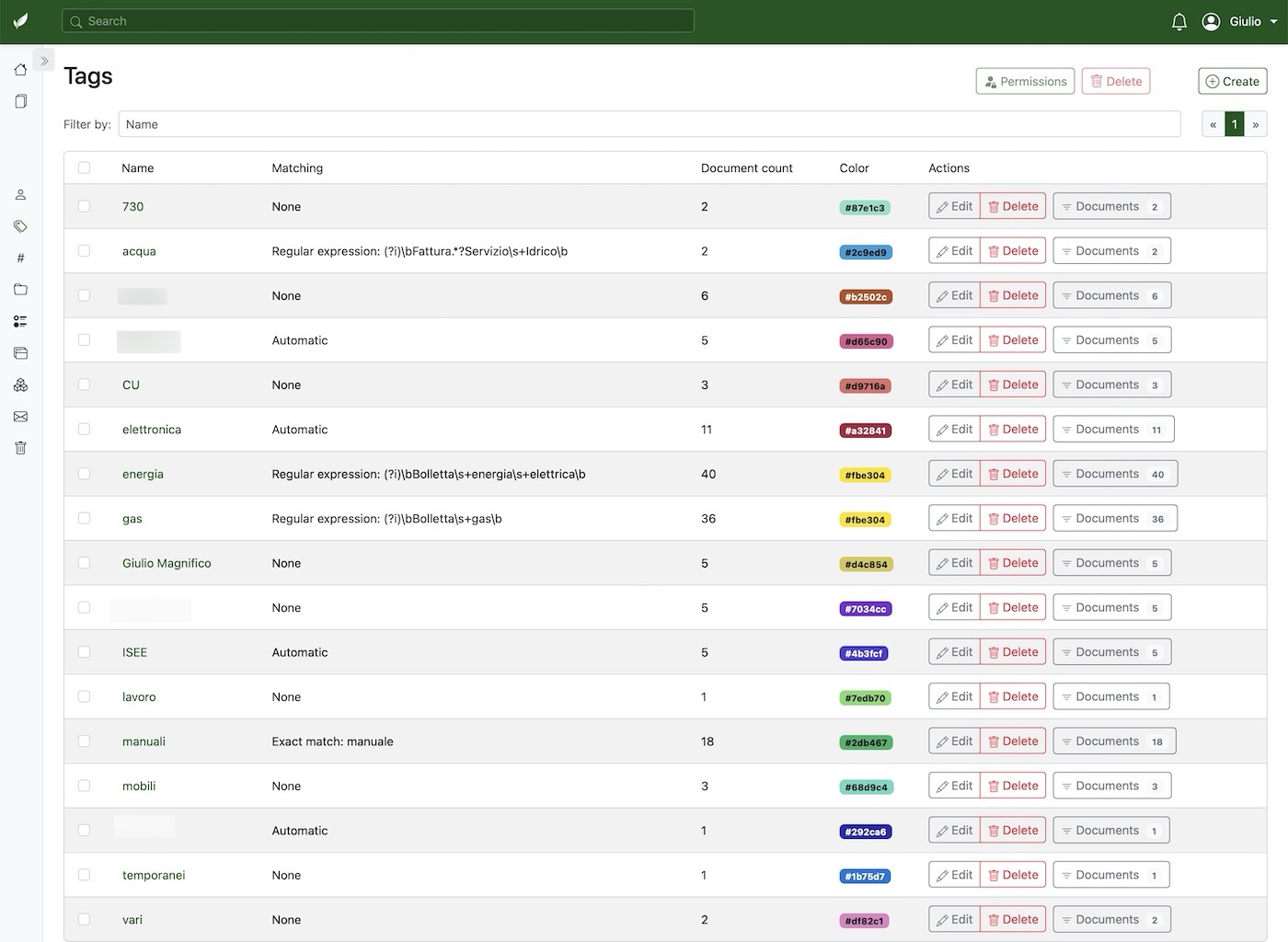Show Documents for the lavoro tag
The image size is (1288, 942).
pyautogui.click(x=1111, y=696)
